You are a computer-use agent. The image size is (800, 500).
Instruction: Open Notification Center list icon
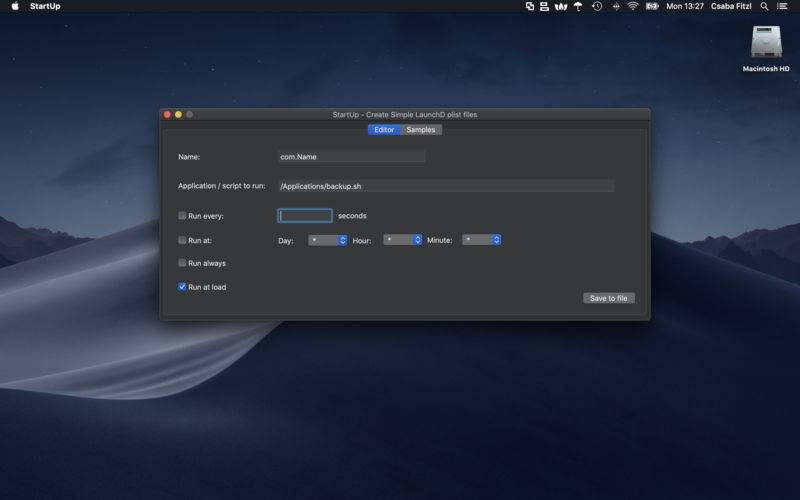point(782,6)
